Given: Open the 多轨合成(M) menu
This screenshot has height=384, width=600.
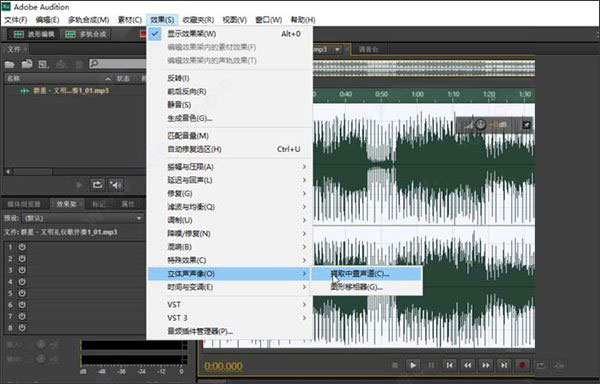Looking at the screenshot, I should [x=88, y=20].
